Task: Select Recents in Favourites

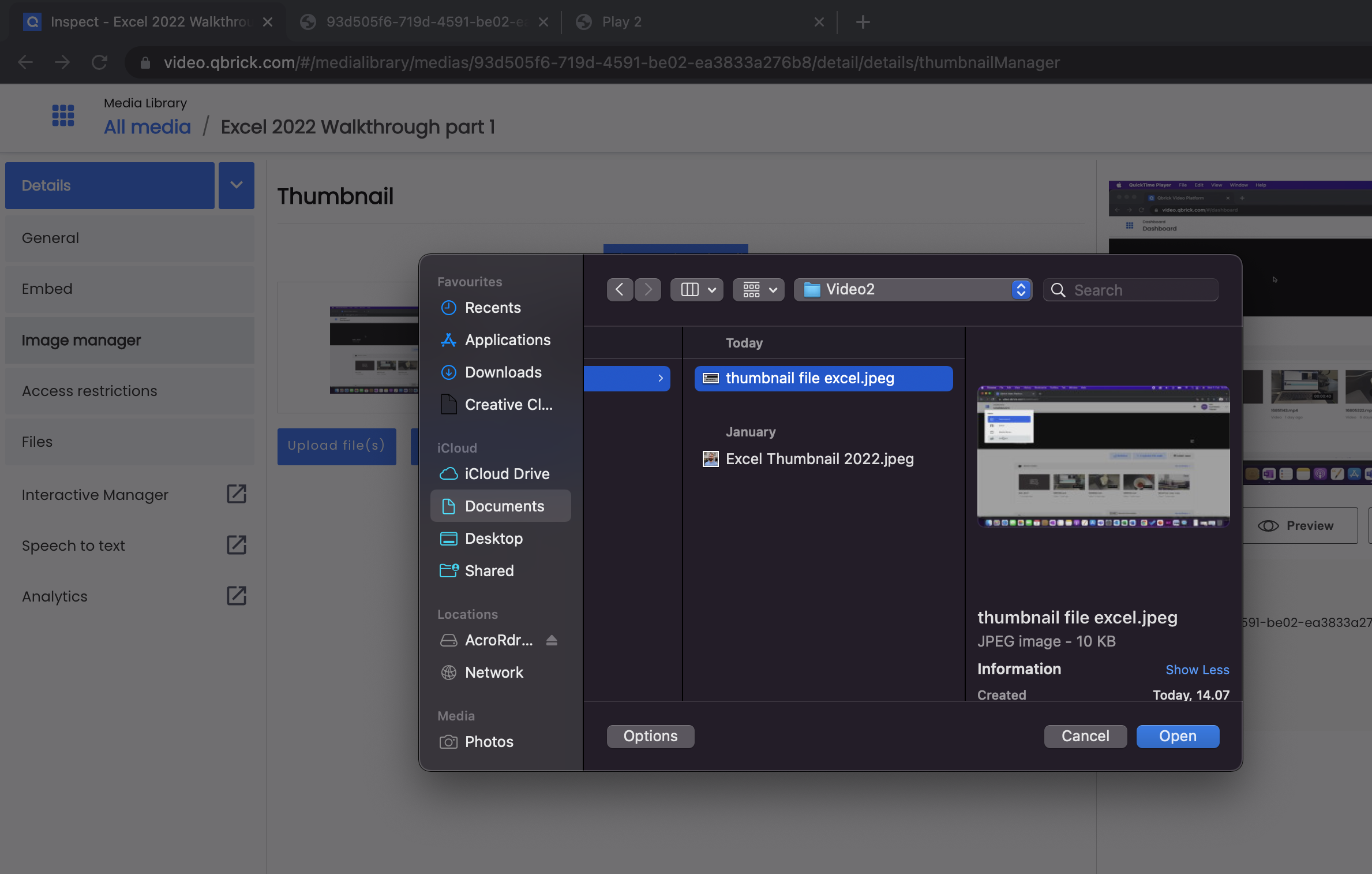Action: pos(500,308)
